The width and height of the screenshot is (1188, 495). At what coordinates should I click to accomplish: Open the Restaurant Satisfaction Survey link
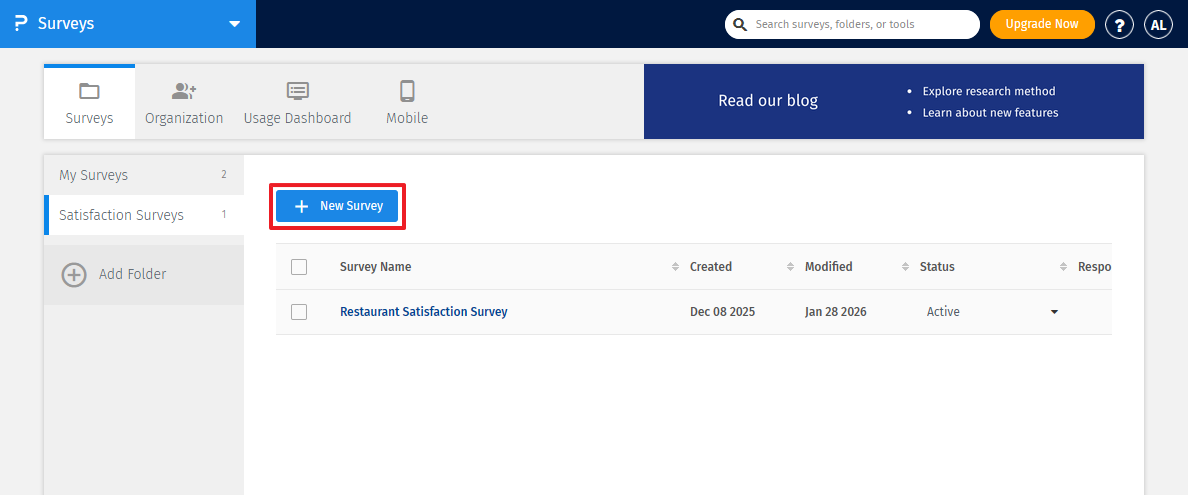point(424,312)
